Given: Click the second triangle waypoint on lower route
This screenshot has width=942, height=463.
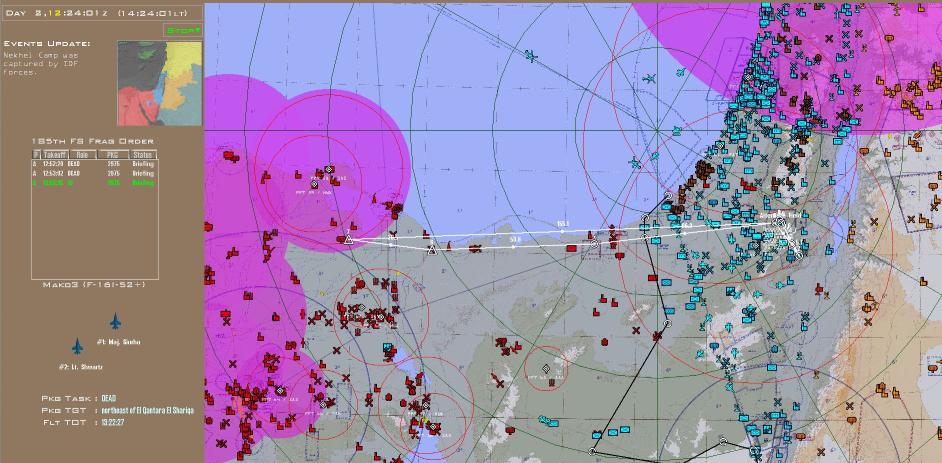Looking at the screenshot, I should [x=432, y=250].
